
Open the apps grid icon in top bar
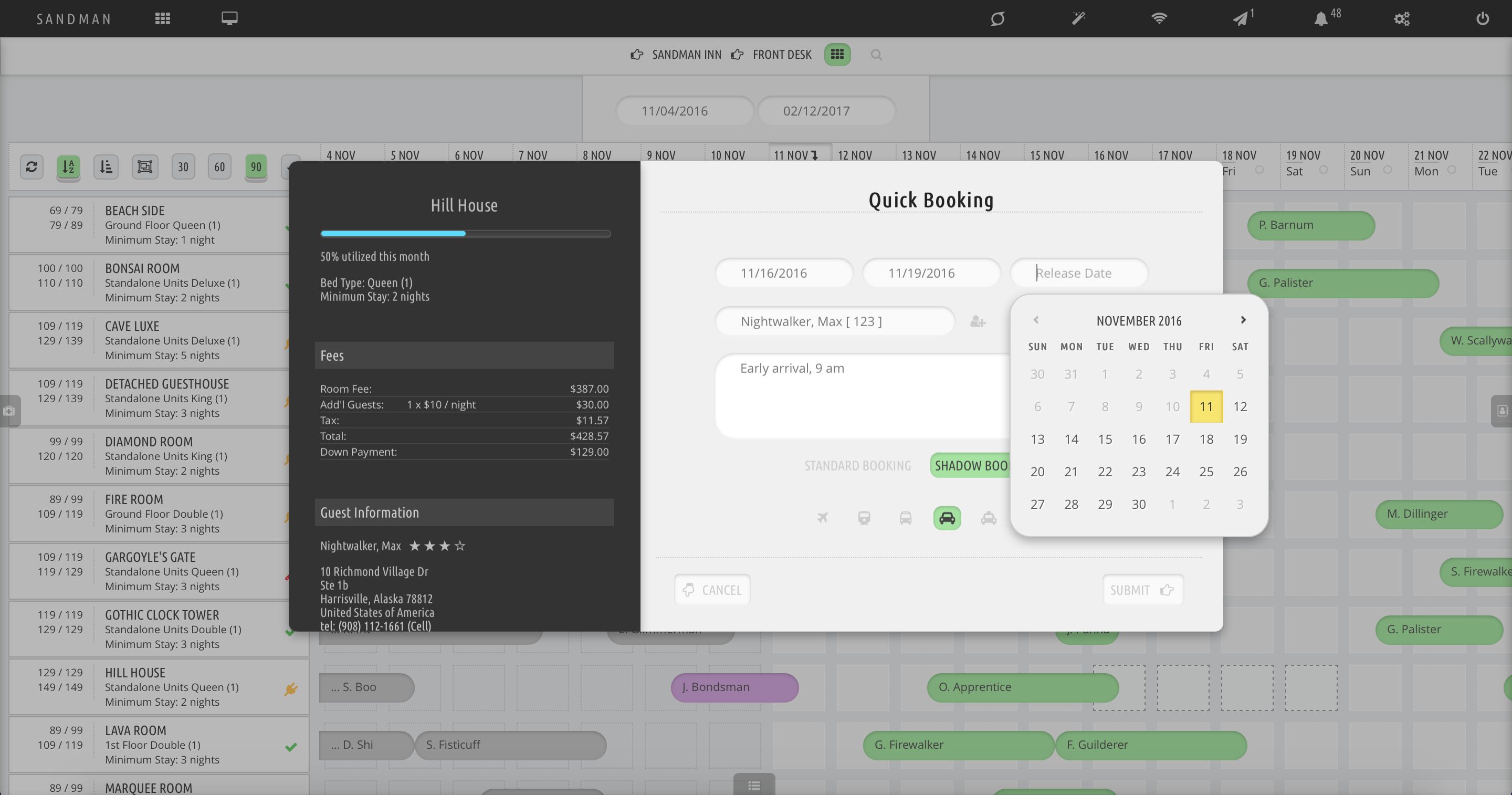163,18
